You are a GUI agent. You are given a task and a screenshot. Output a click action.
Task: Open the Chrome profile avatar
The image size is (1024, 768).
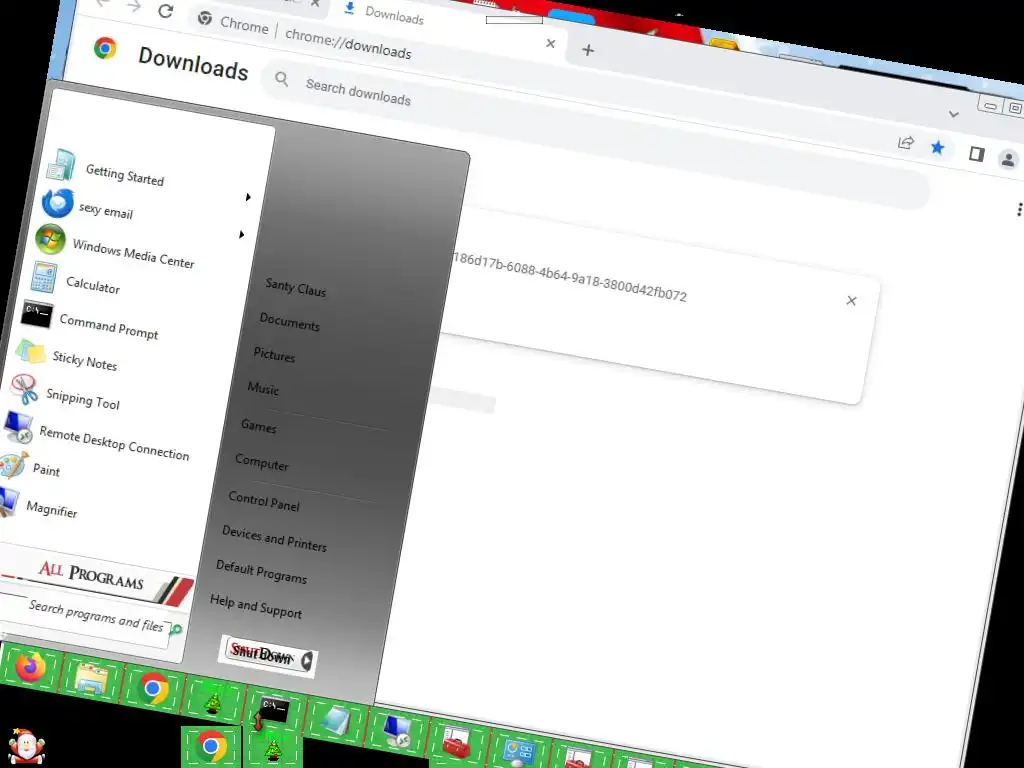1008,159
